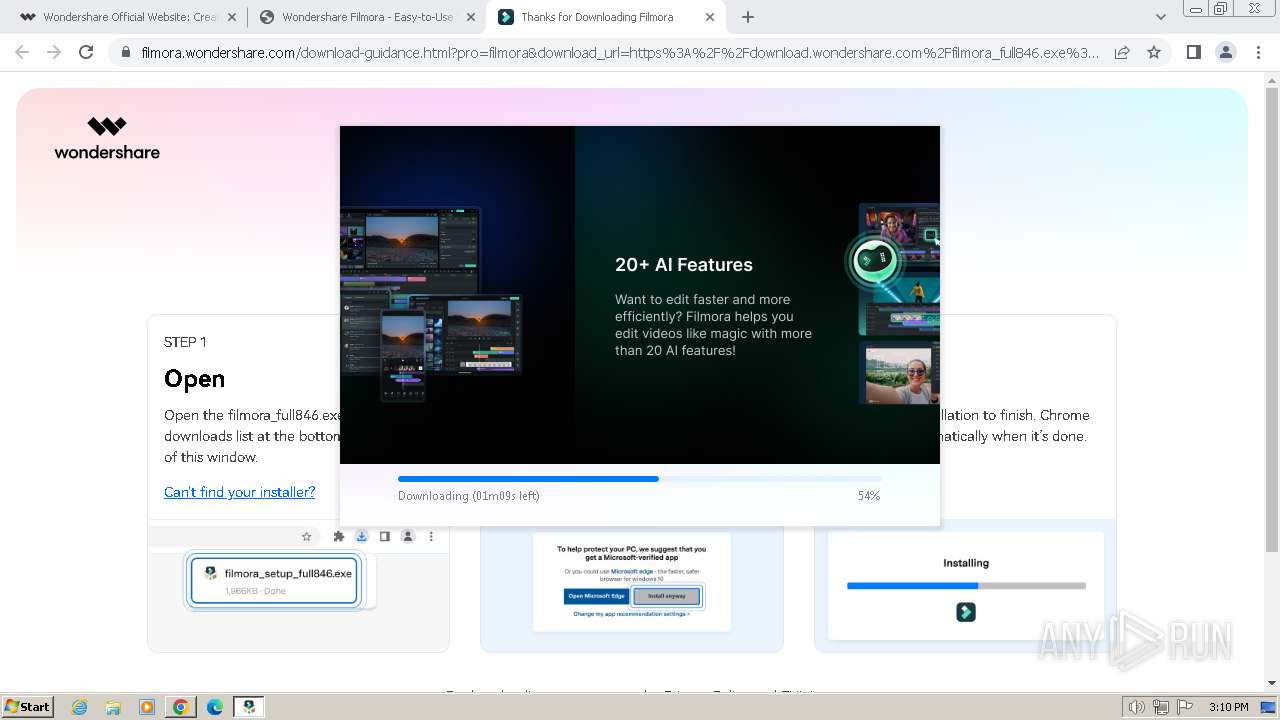Viewport: 1280px width, 720px height.
Task: Open the Filmora installer taskbar item
Action: pyautogui.click(x=248, y=707)
